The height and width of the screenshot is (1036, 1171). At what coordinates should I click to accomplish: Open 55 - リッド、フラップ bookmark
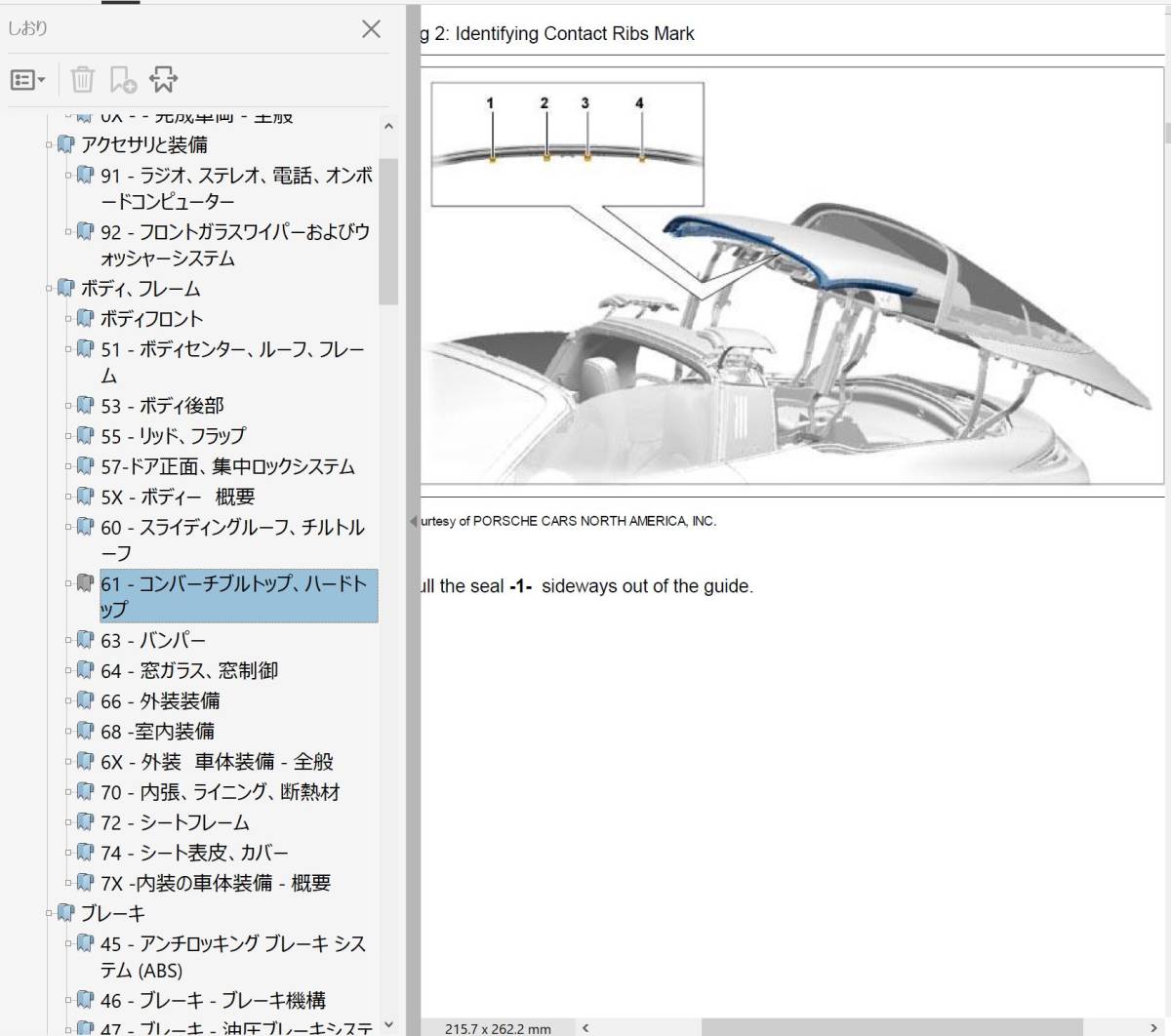pyautogui.click(x=173, y=436)
